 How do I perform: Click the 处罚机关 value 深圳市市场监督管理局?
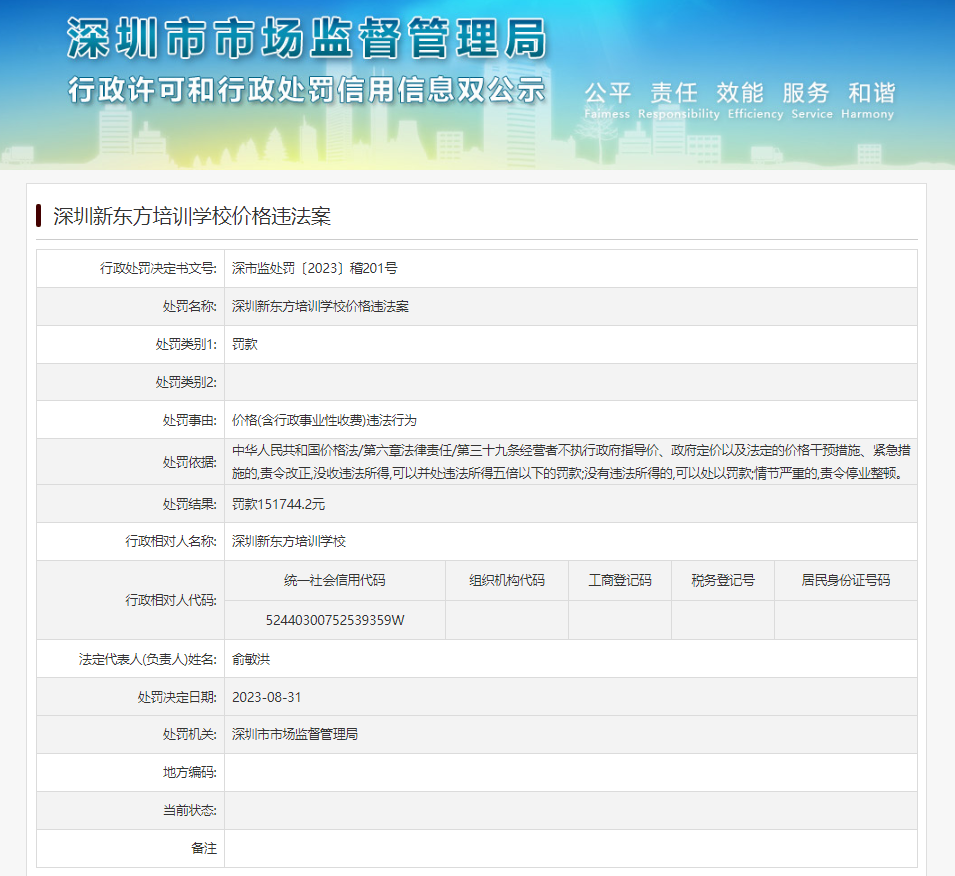[x=295, y=735]
